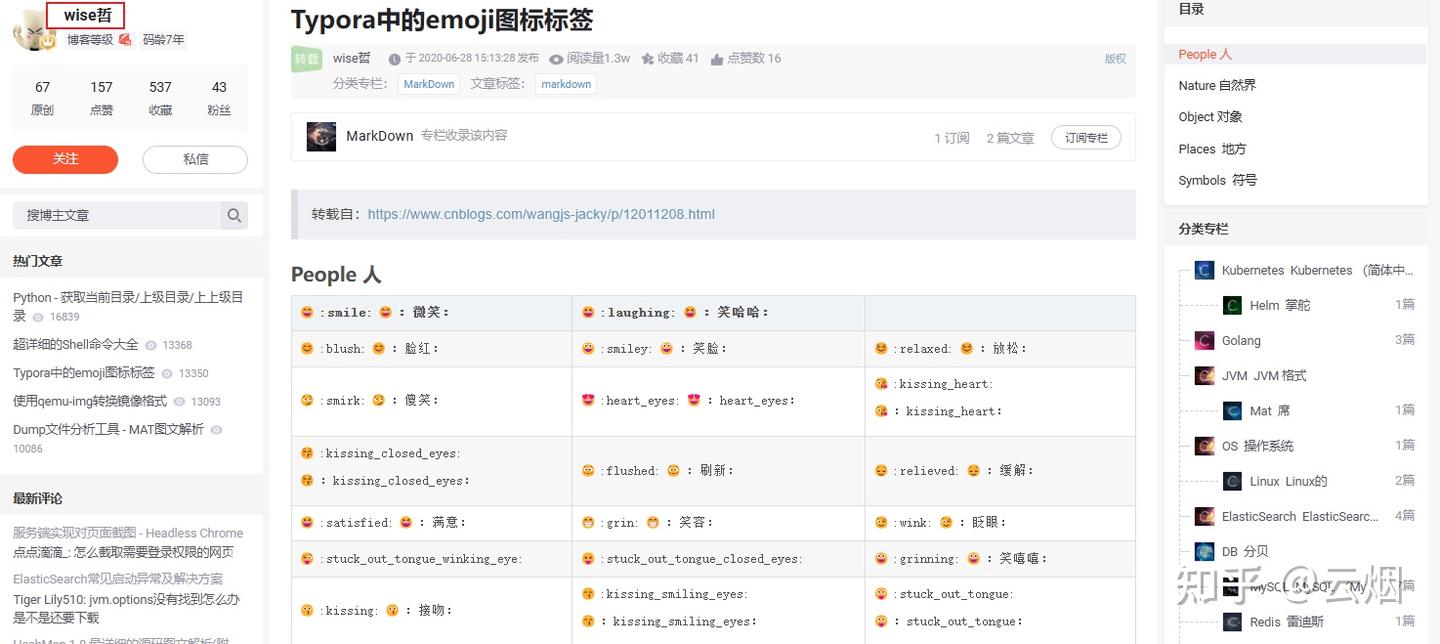1440x644 pixels.
Task: Click the search magnifier icon
Action: tap(234, 215)
